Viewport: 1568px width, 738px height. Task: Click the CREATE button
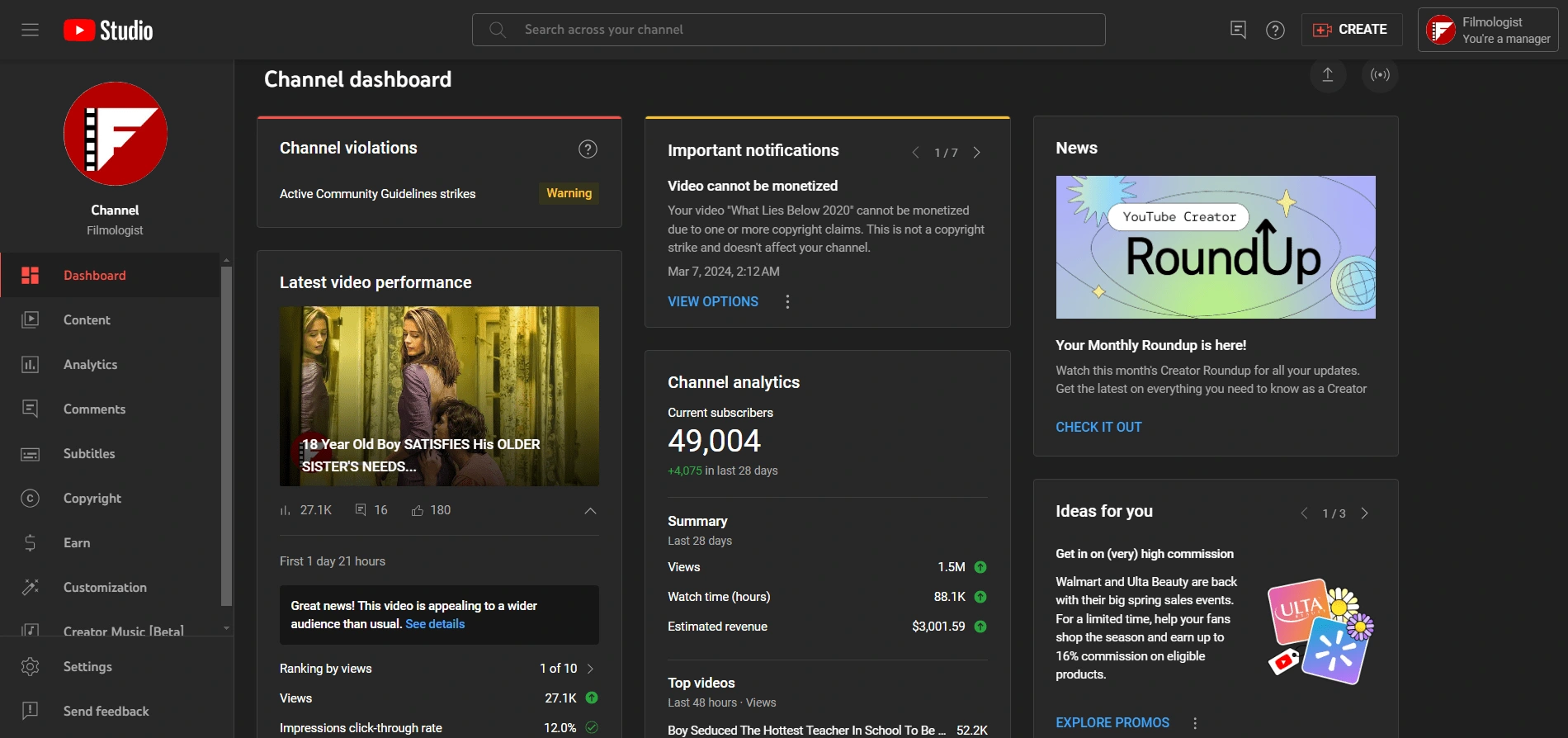pos(1351,30)
